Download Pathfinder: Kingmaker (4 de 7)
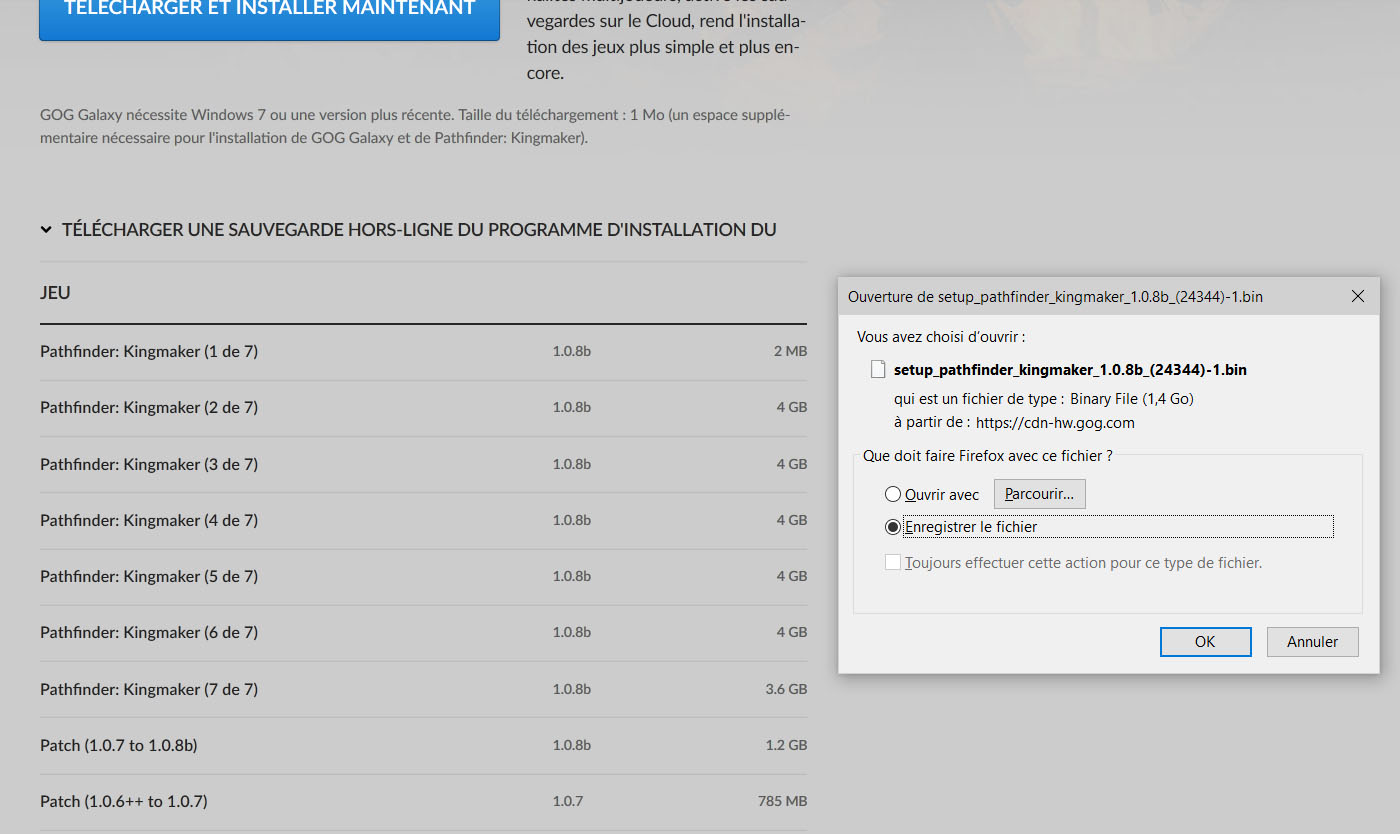1400x834 pixels. point(149,520)
